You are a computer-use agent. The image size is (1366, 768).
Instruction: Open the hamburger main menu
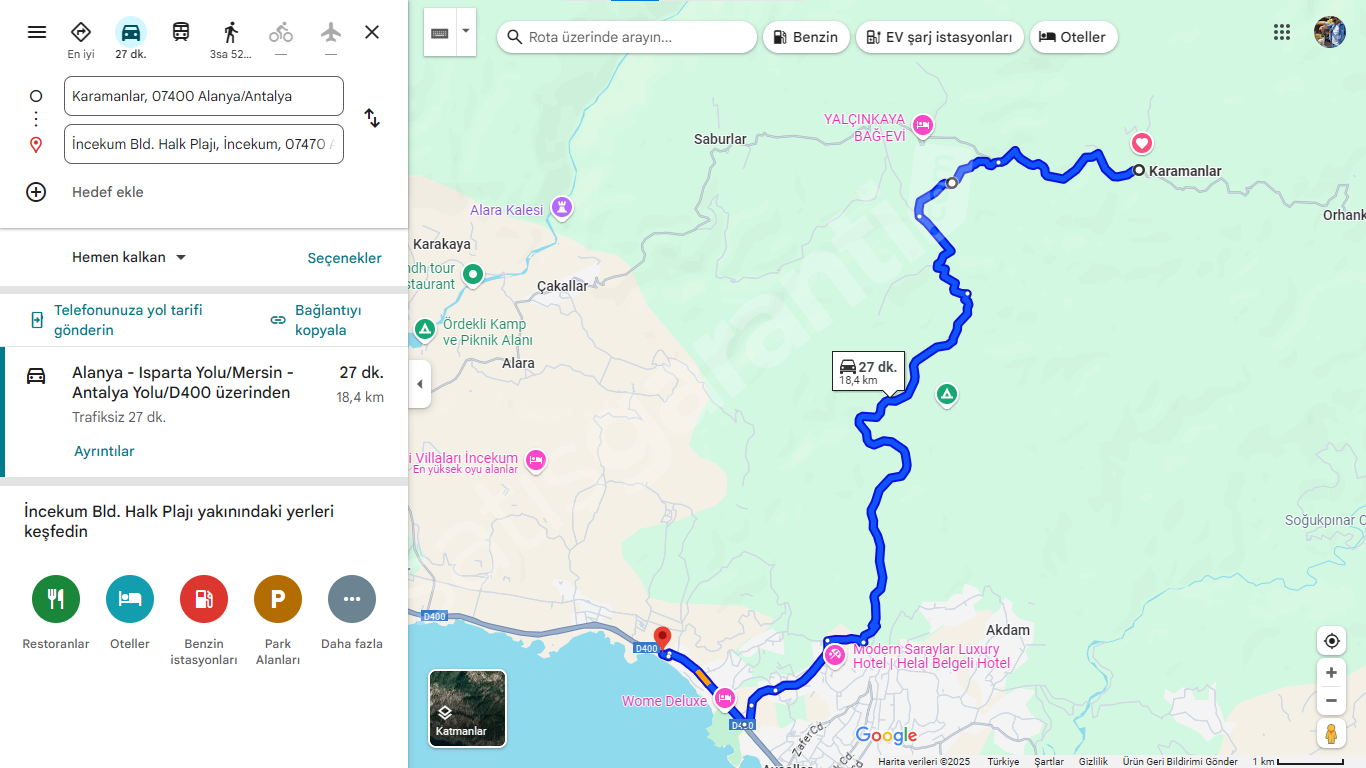tap(37, 32)
